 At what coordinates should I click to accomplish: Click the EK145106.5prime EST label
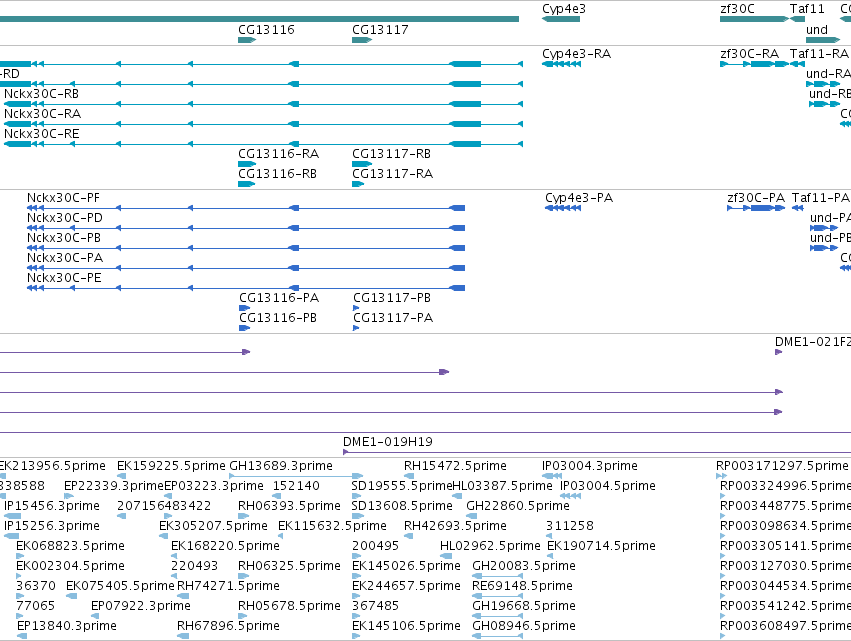point(406,626)
